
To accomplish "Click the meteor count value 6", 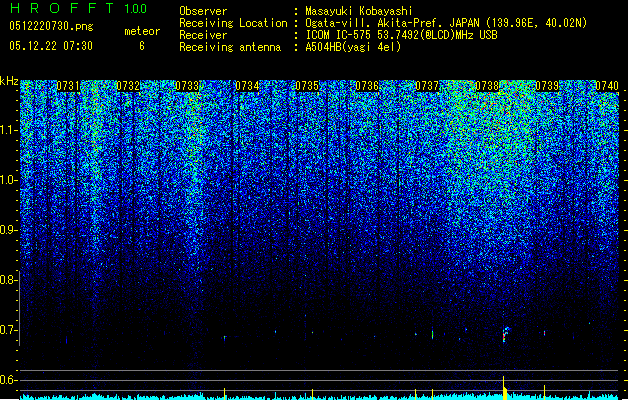I will pyautogui.click(x=142, y=46).
